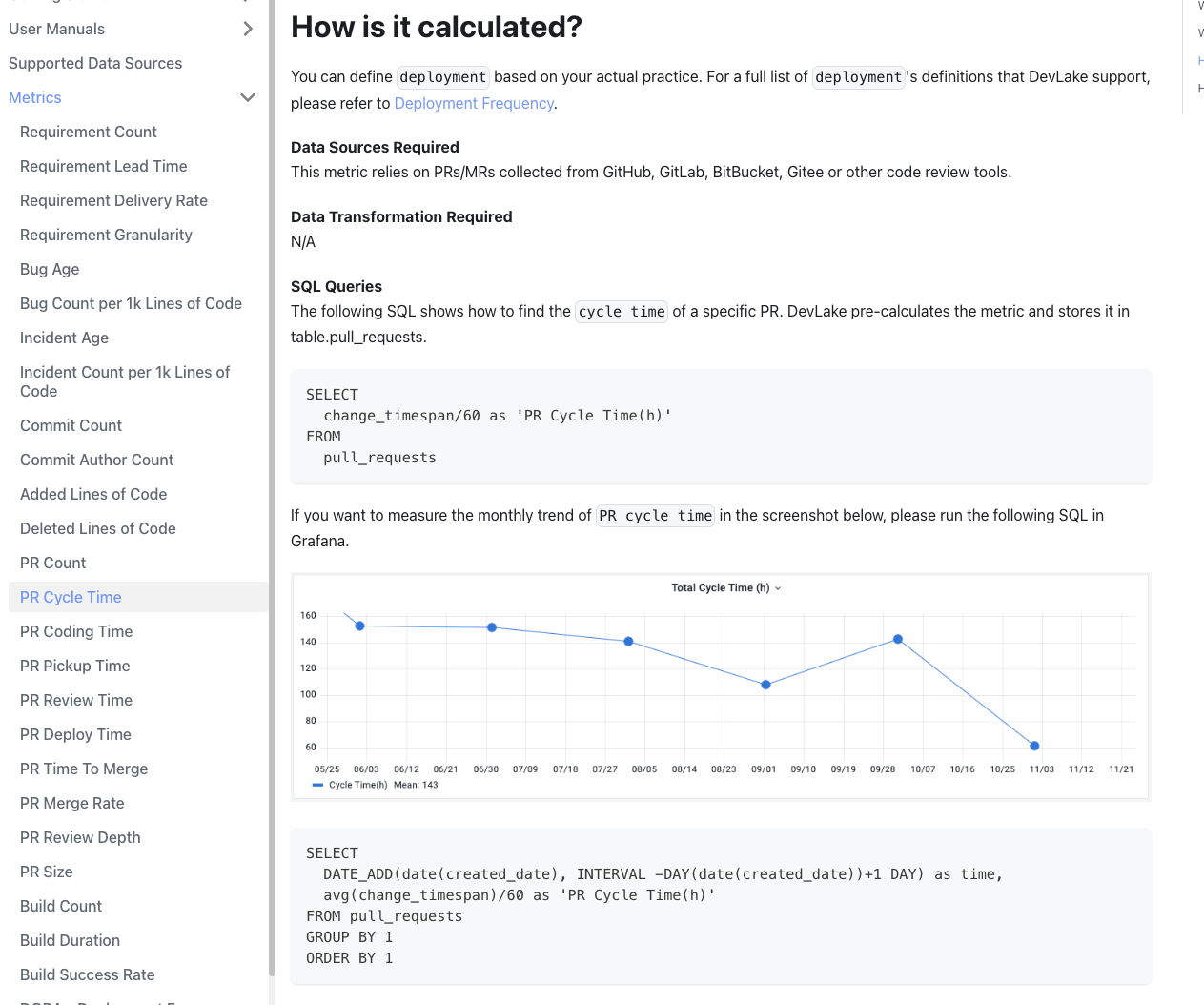The width and height of the screenshot is (1204, 1005).
Task: Open Total Cycle Time chart dropdown
Action: click(x=778, y=588)
